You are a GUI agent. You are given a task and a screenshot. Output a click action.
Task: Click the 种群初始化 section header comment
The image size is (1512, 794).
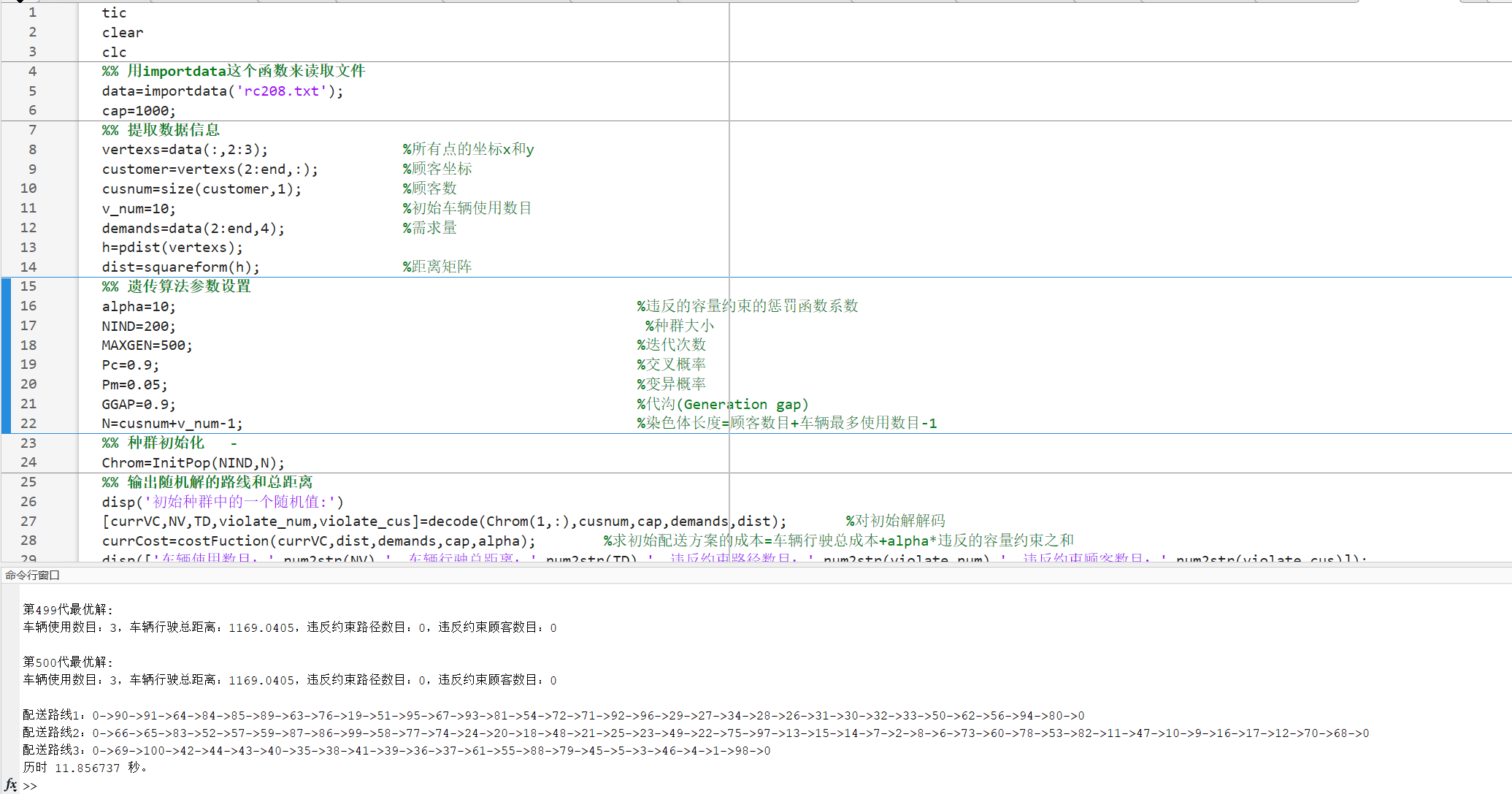click(x=166, y=443)
